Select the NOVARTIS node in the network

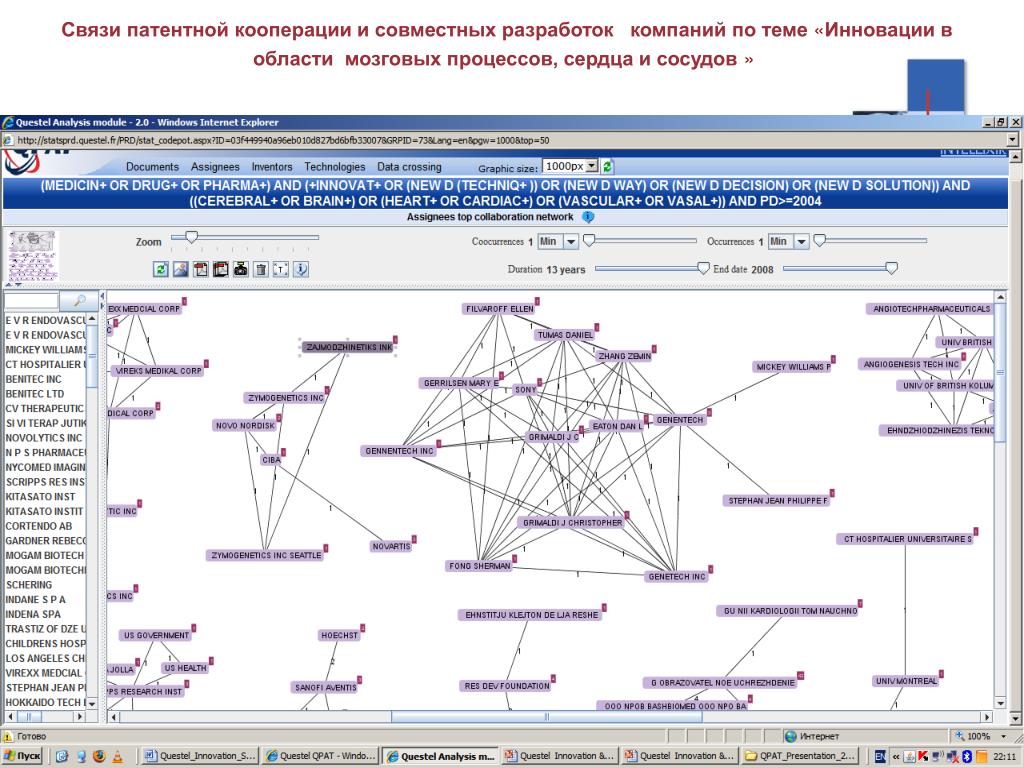(x=391, y=546)
